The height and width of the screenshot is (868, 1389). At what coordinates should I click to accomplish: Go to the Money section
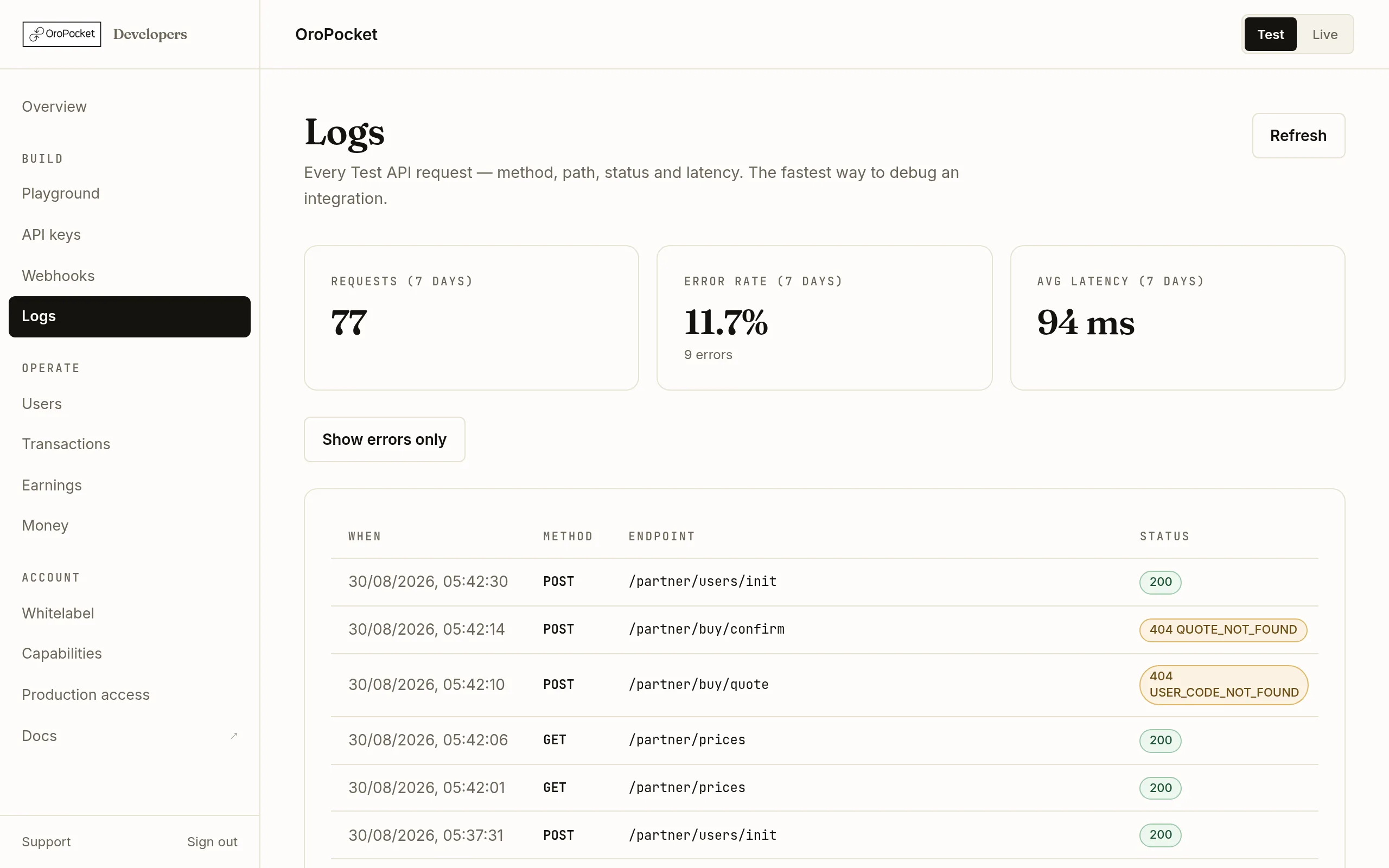[x=130, y=526]
